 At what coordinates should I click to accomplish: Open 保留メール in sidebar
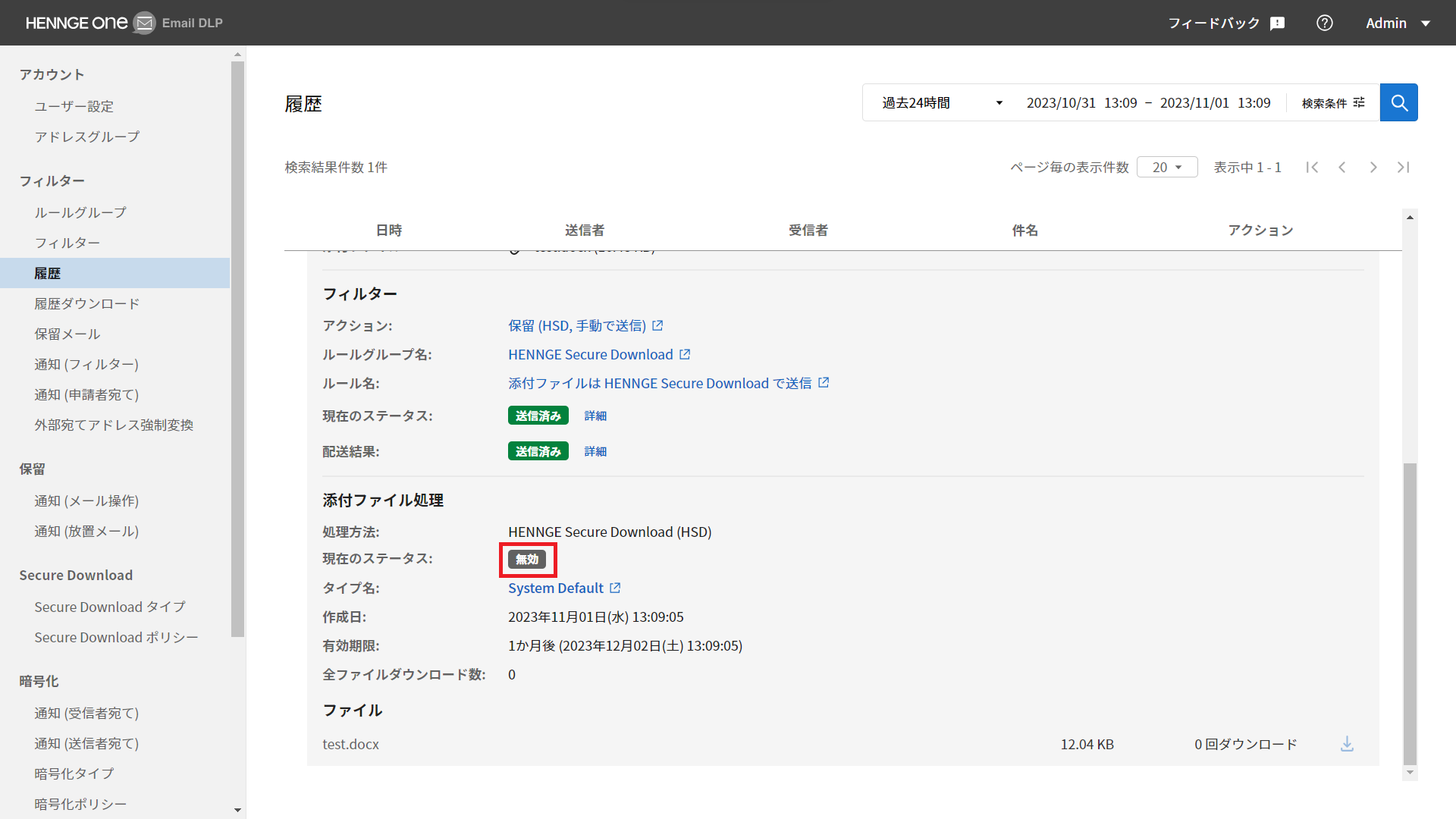coord(67,334)
